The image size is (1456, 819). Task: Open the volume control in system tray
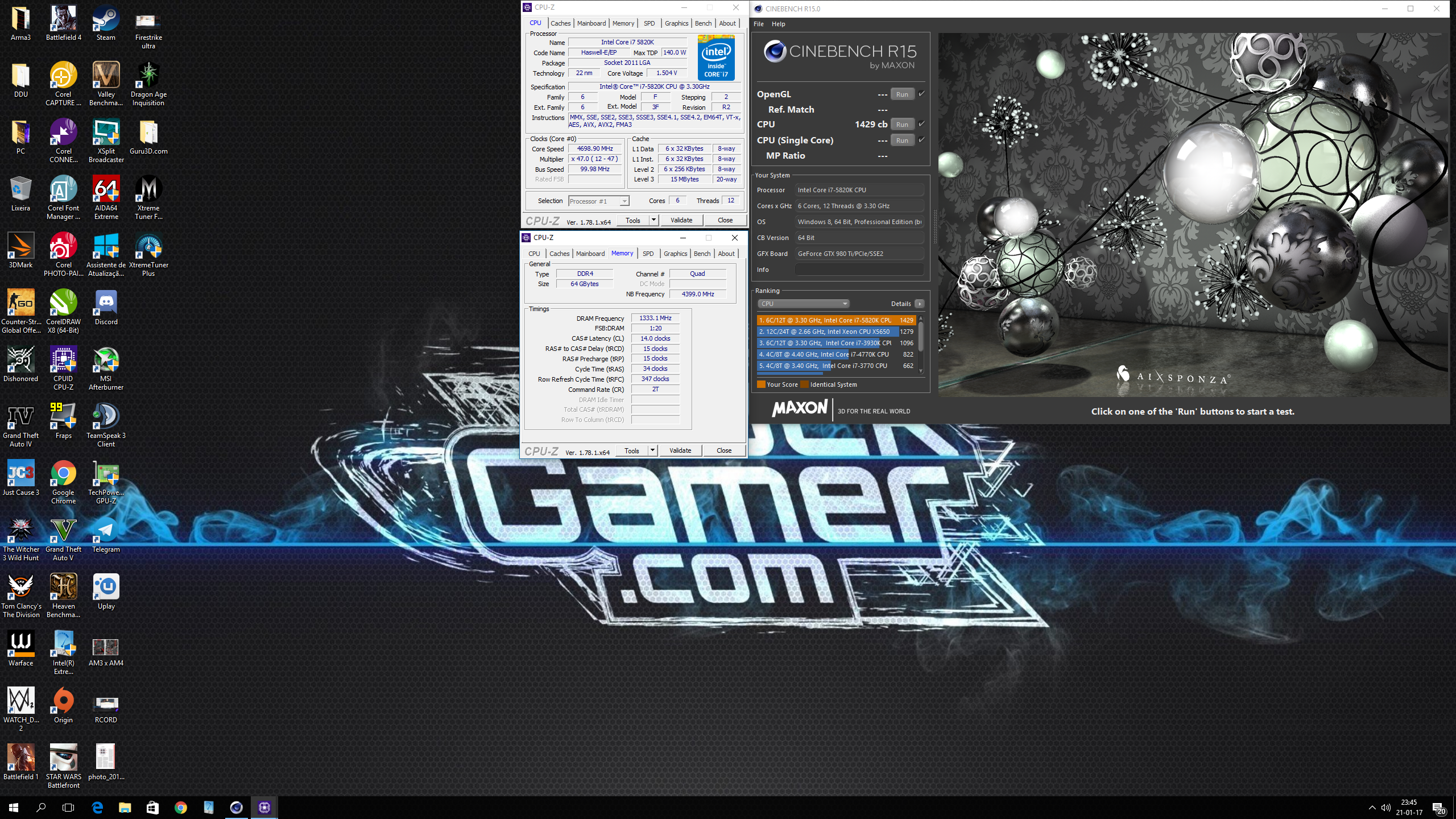click(x=1386, y=808)
